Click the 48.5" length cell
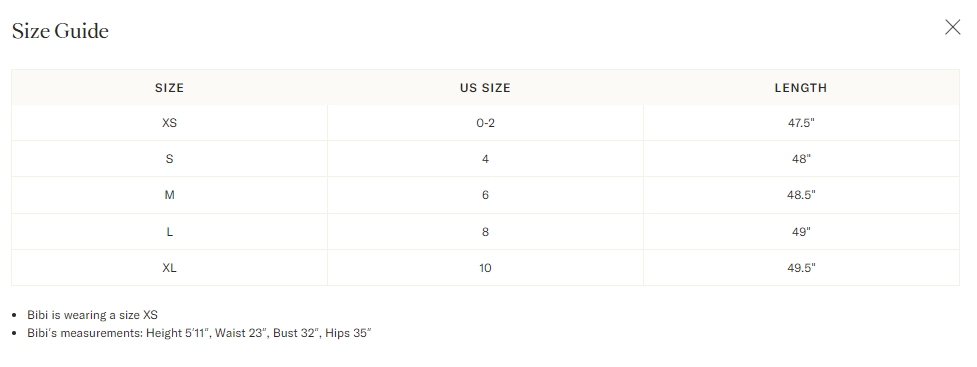 pyautogui.click(x=801, y=195)
